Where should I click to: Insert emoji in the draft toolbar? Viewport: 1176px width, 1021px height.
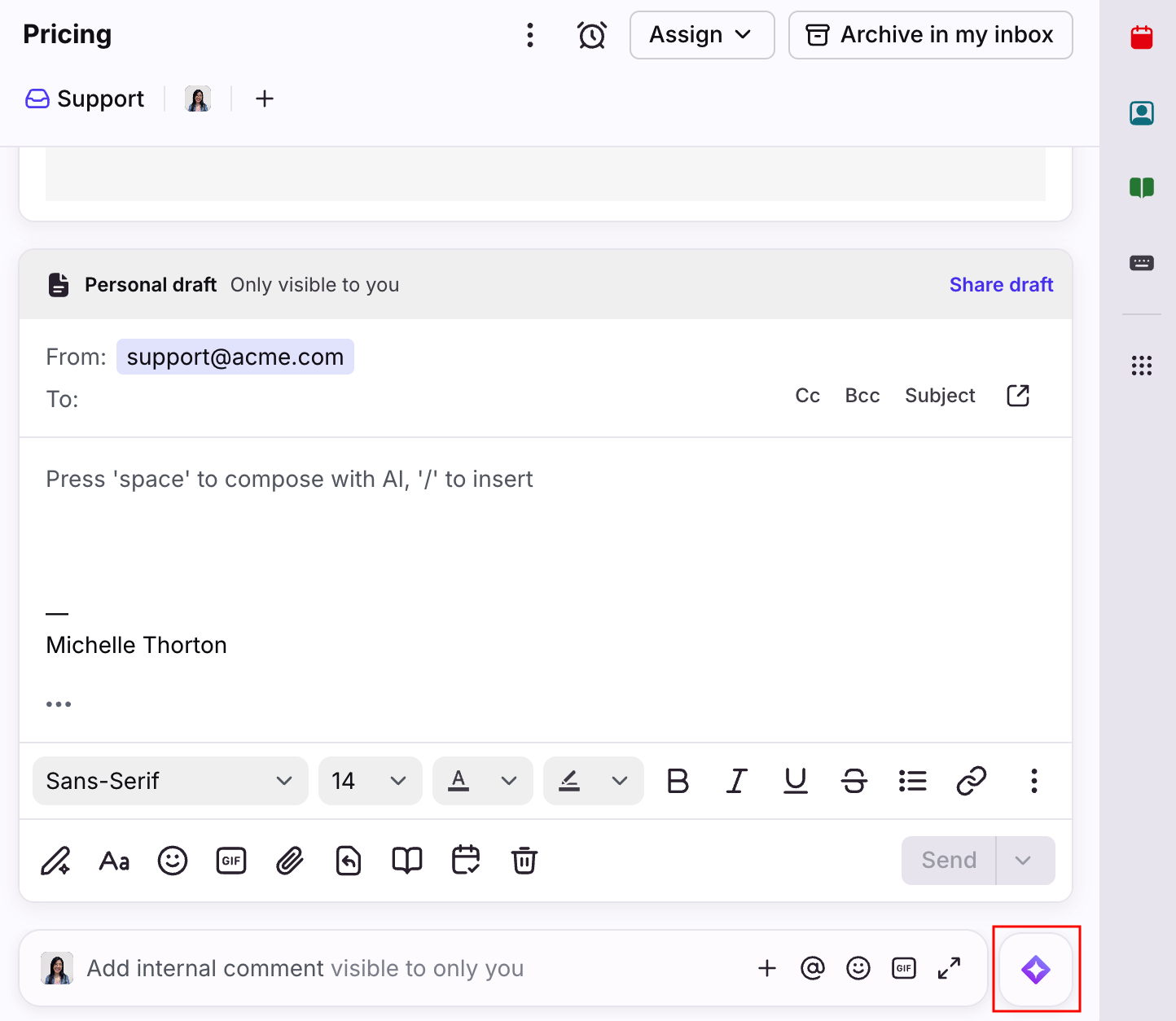pyautogui.click(x=173, y=861)
